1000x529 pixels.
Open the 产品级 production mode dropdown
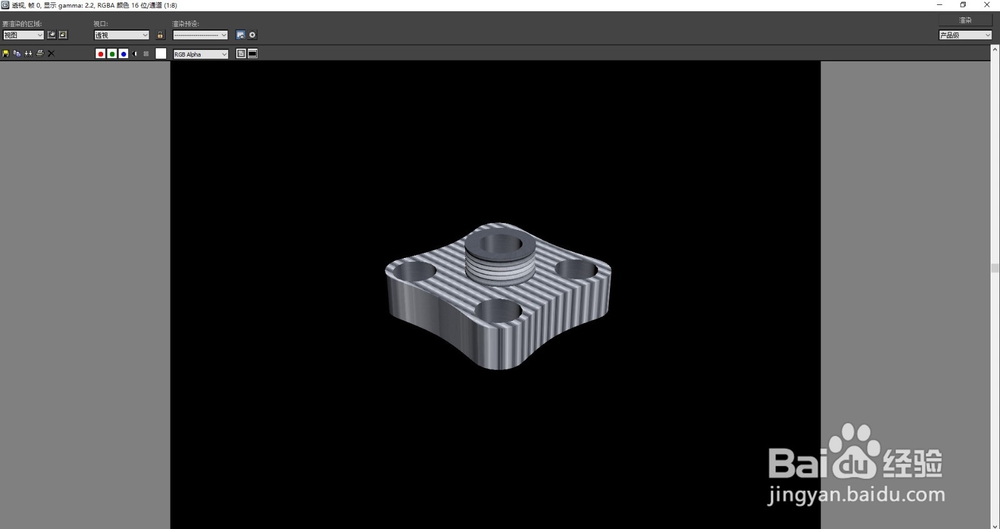[965, 35]
